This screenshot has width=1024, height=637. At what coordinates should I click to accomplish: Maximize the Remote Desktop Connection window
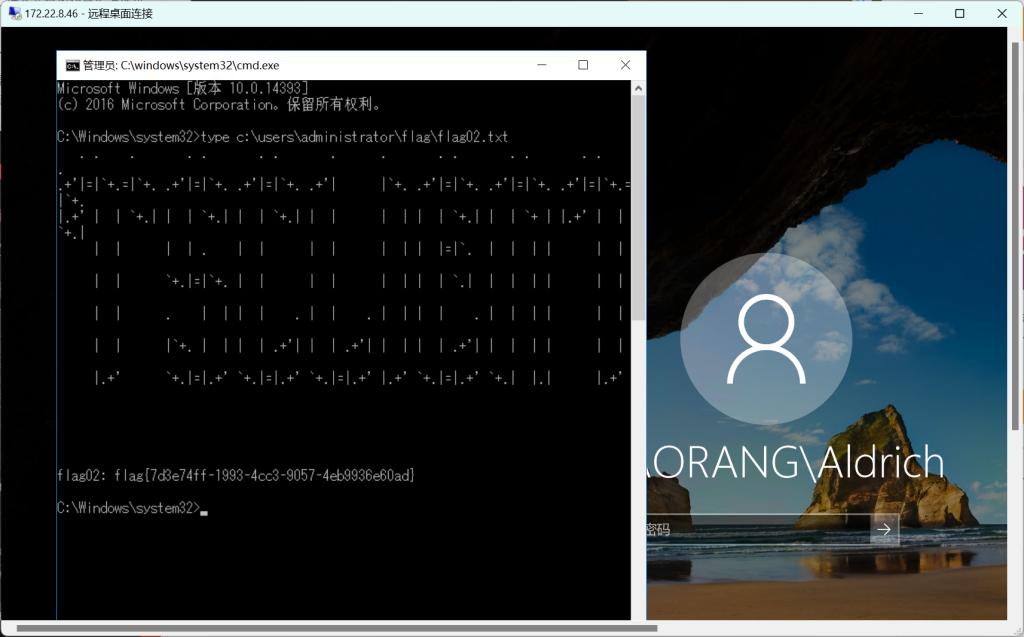(960, 13)
